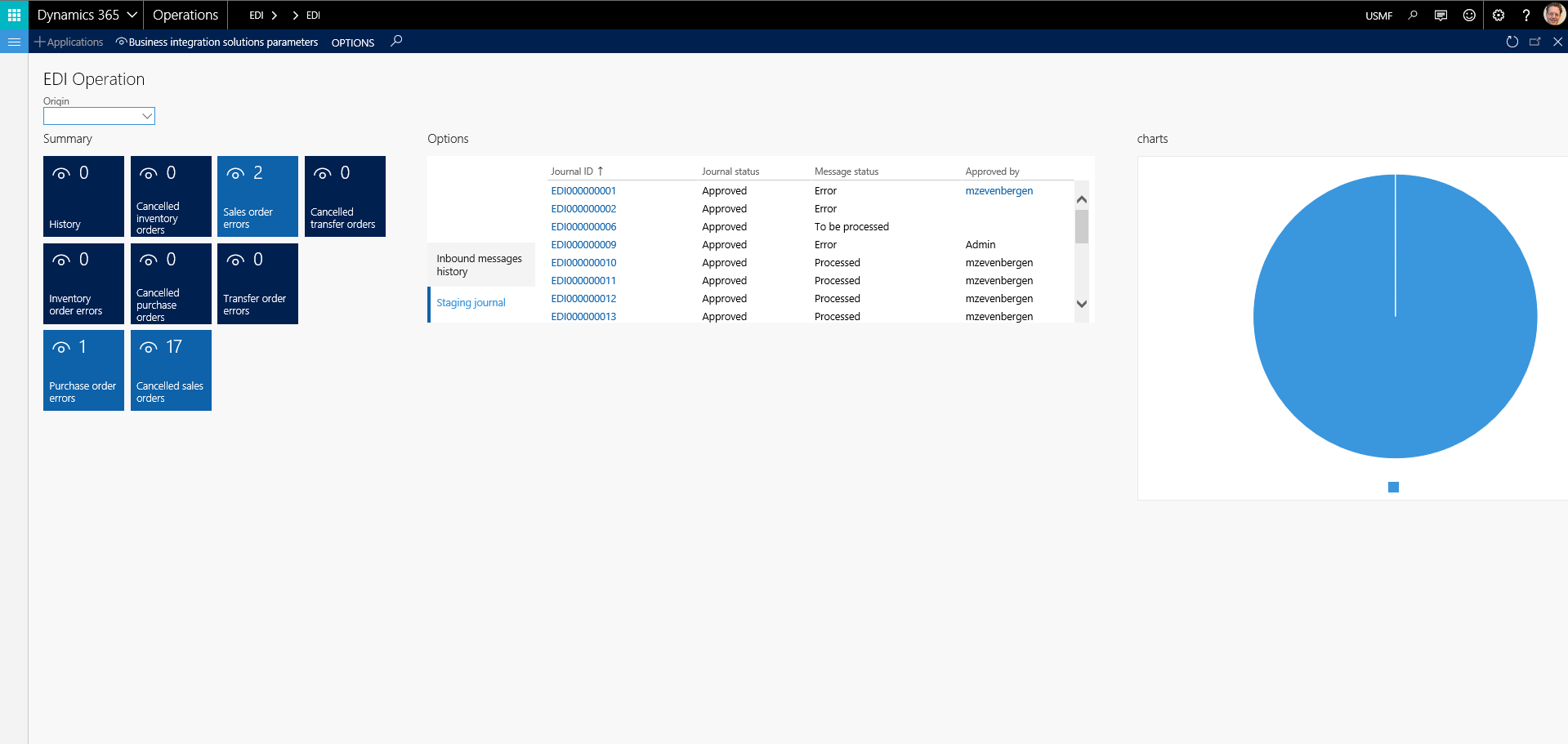
Task: Switch to Inbound messages history tab
Action: [x=480, y=265]
